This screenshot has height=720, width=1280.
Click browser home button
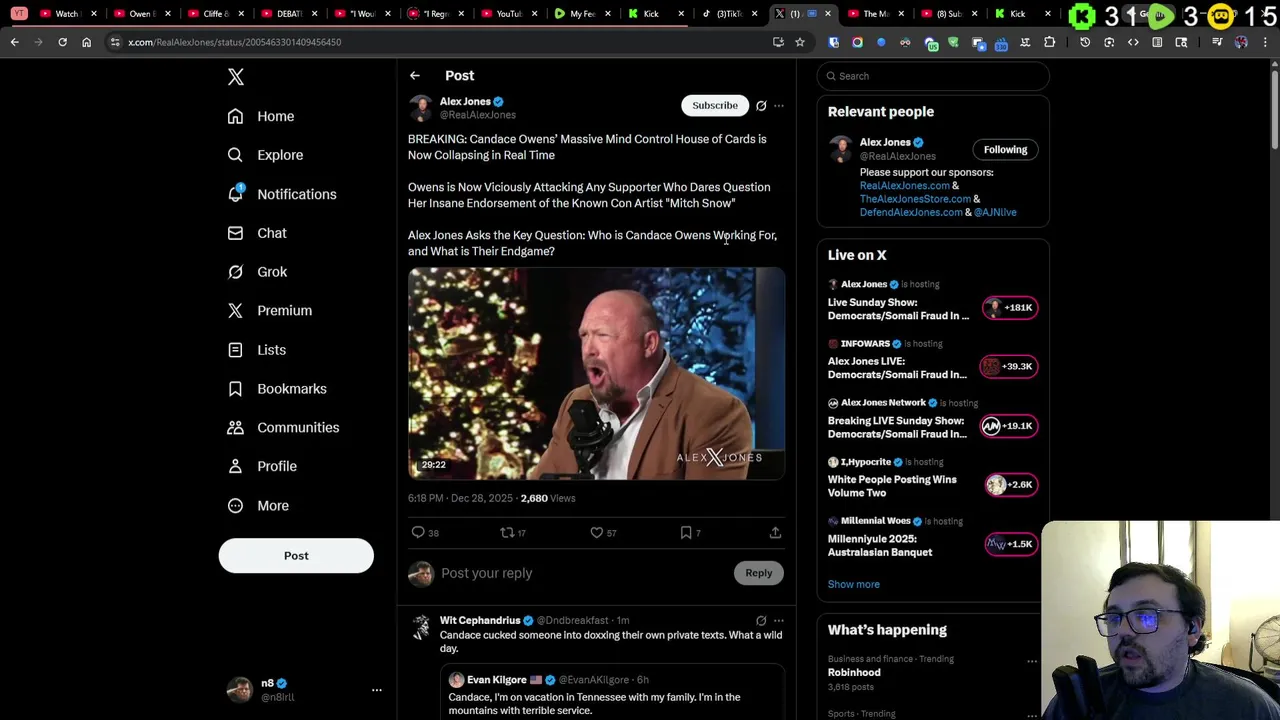(86, 42)
